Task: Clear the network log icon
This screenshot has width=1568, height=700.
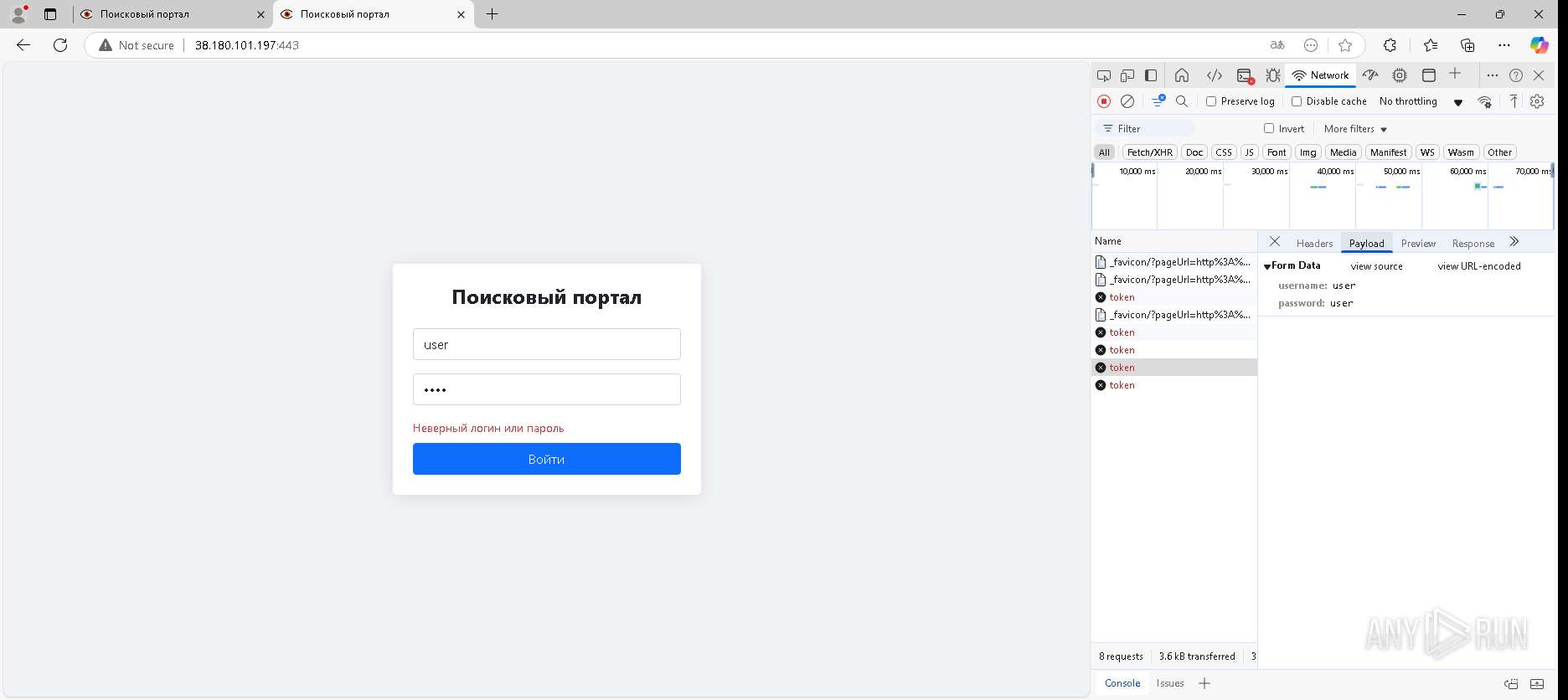Action: pos(1127,101)
